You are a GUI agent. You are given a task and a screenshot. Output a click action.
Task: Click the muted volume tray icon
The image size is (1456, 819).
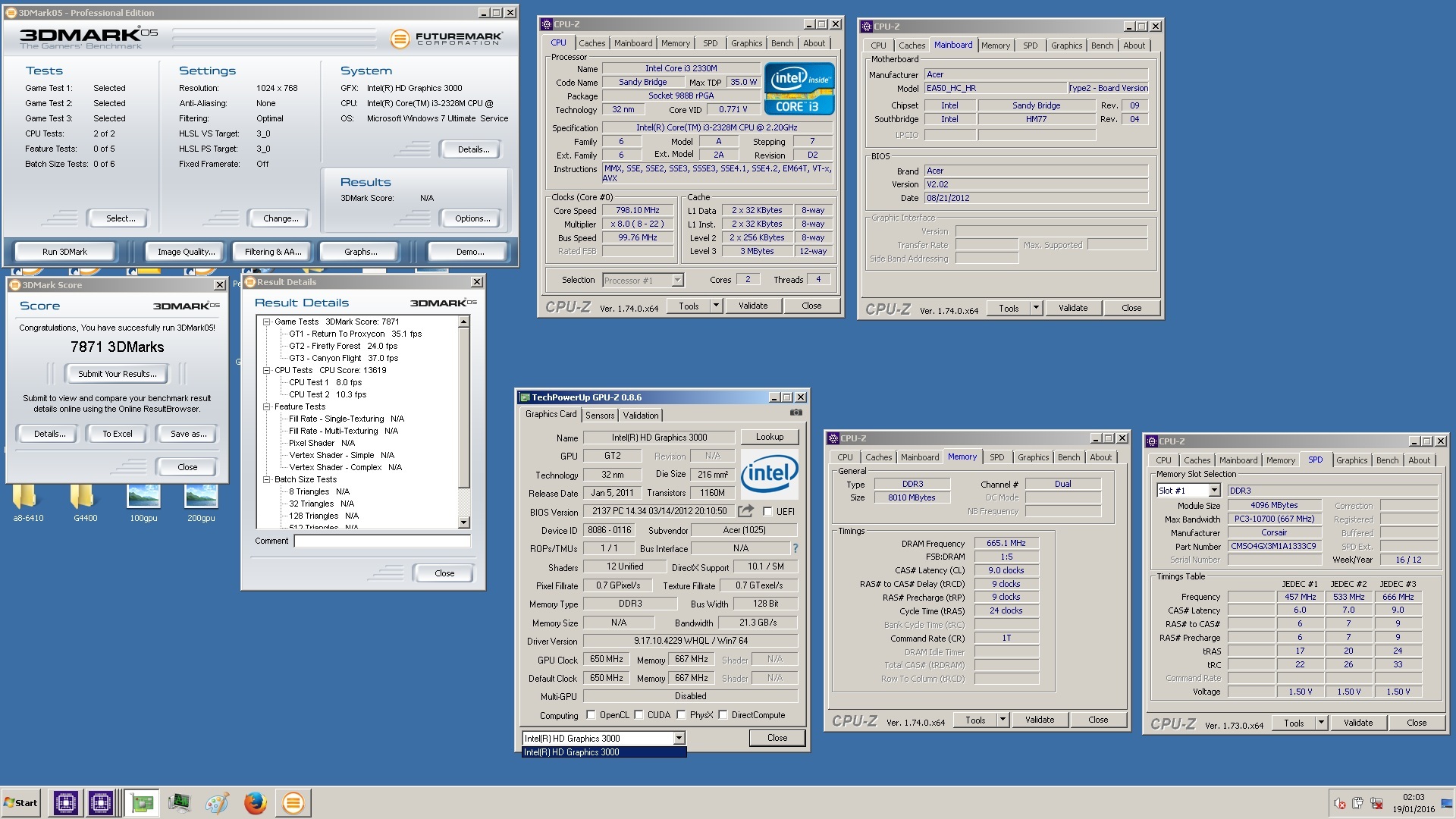1339,804
